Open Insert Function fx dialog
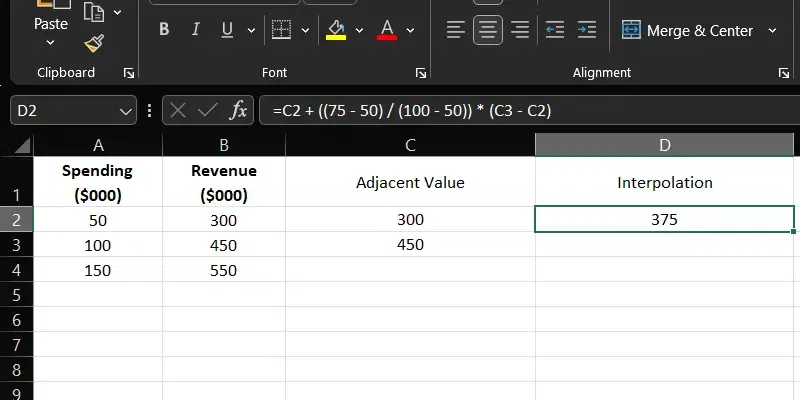Image resolution: width=800 pixels, height=400 pixels. 238,110
